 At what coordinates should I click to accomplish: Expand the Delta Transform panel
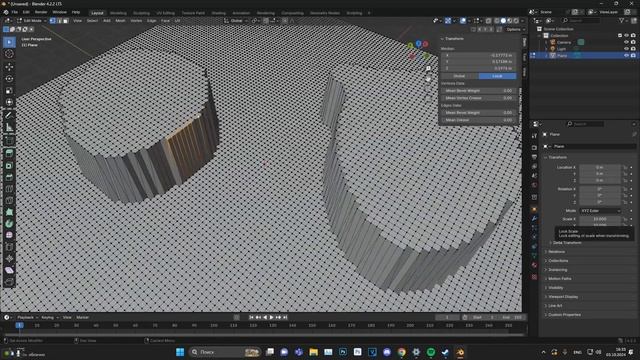[x=567, y=242]
